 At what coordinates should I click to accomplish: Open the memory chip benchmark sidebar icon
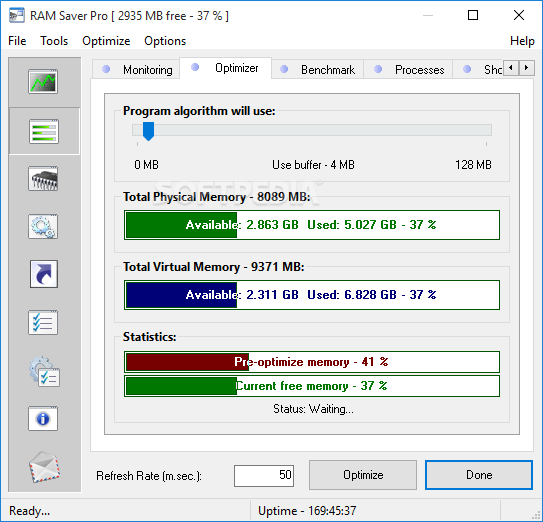pos(43,179)
